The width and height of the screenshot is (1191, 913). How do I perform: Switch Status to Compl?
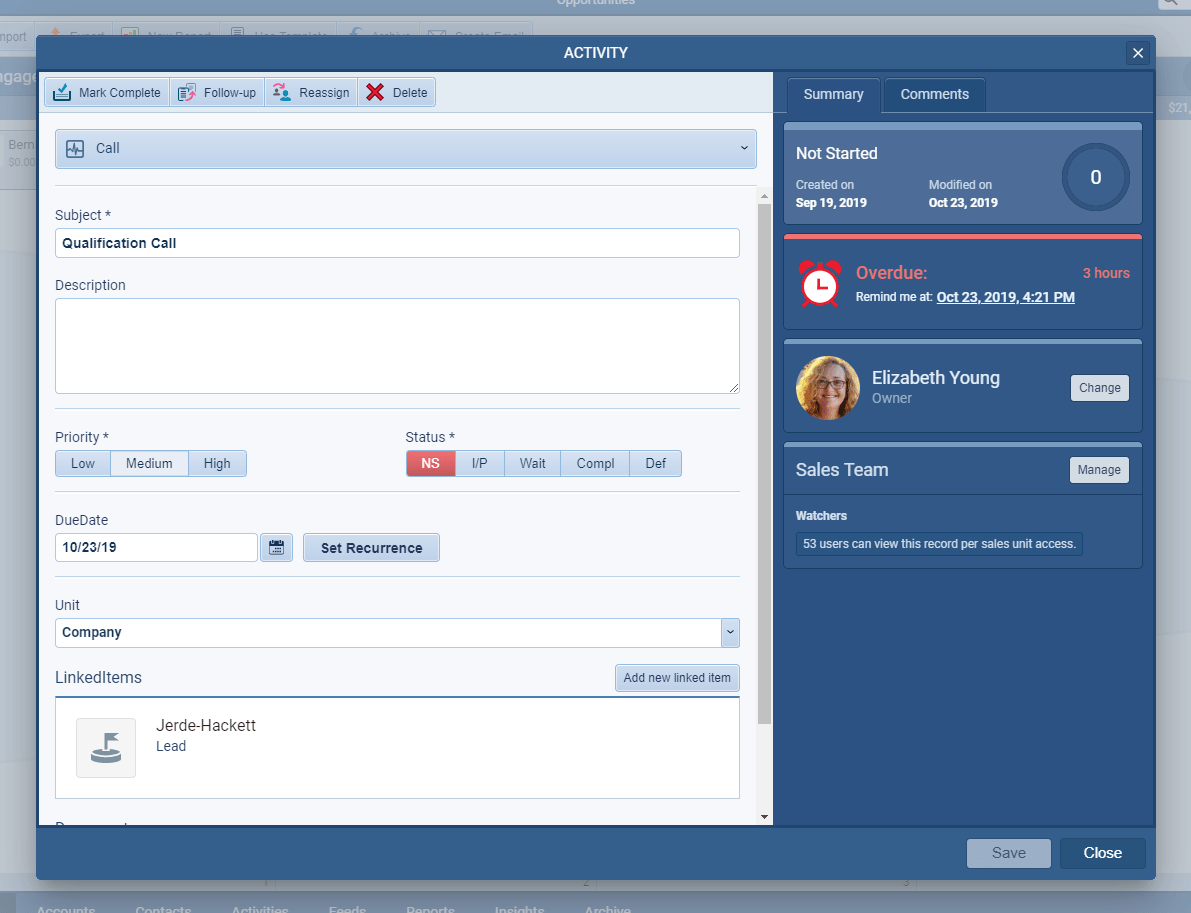[x=594, y=463]
